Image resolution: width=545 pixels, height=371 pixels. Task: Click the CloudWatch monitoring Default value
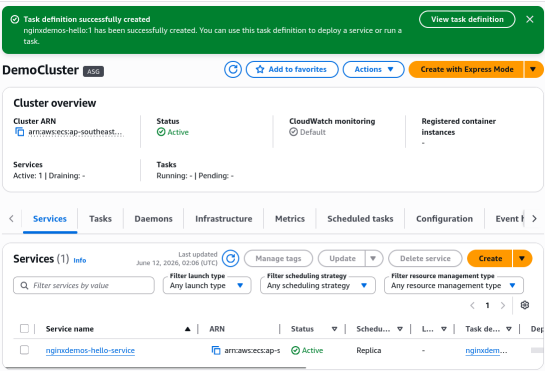308,132
